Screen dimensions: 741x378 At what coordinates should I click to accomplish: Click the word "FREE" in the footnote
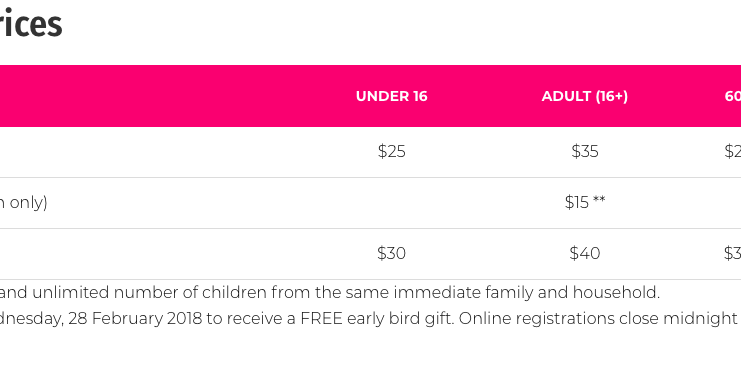[x=321, y=318]
